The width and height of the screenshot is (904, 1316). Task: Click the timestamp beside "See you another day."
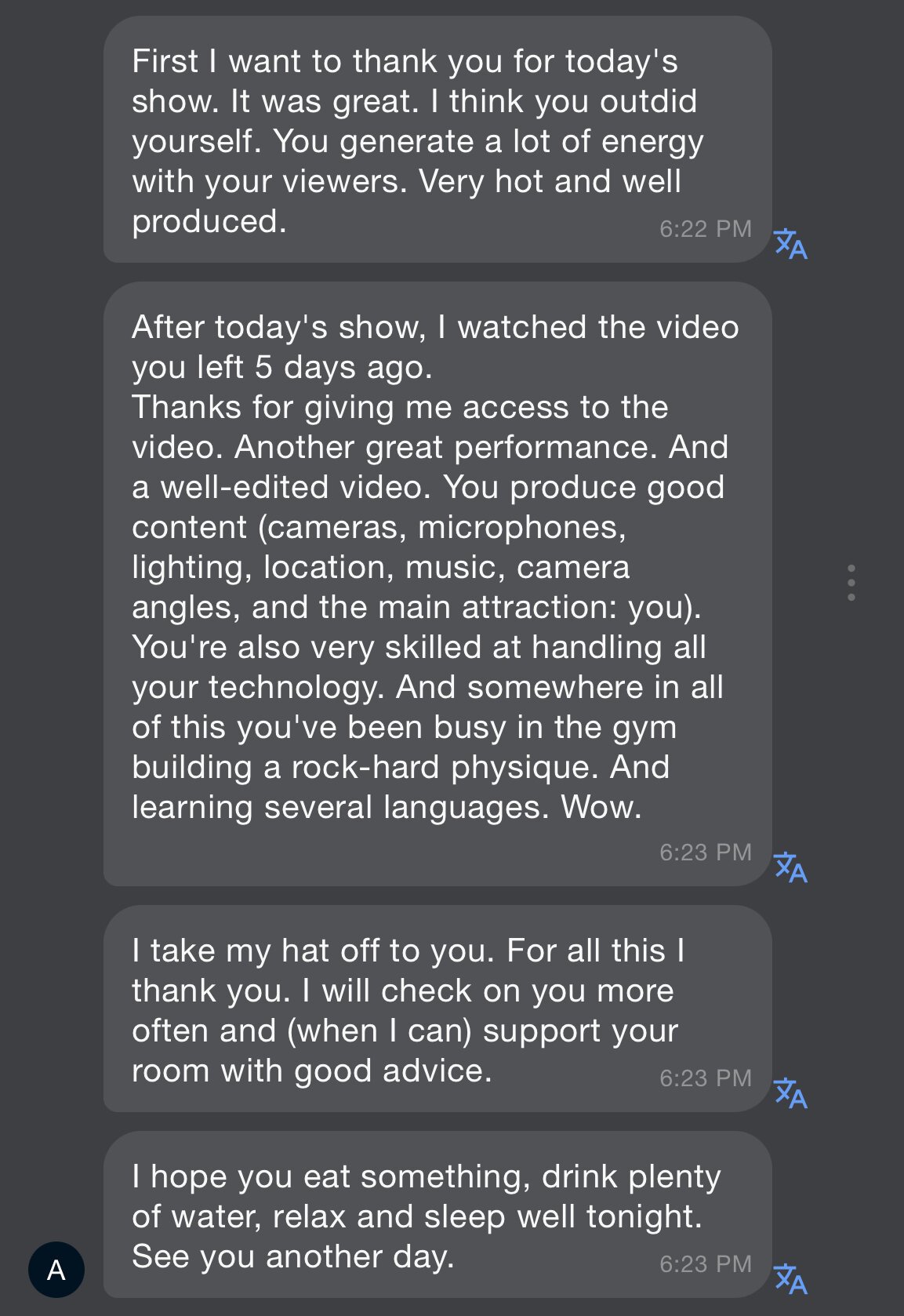705,1264
